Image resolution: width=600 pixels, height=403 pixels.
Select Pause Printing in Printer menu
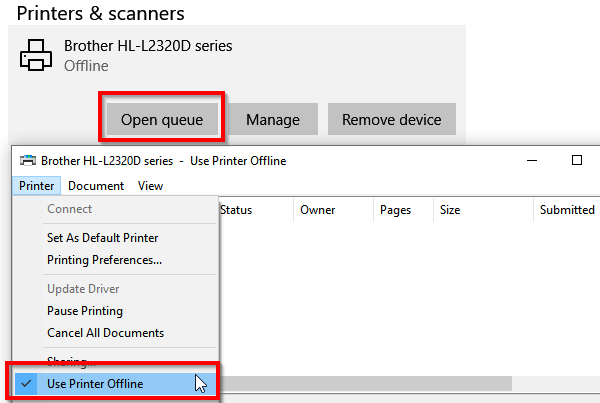point(117,311)
